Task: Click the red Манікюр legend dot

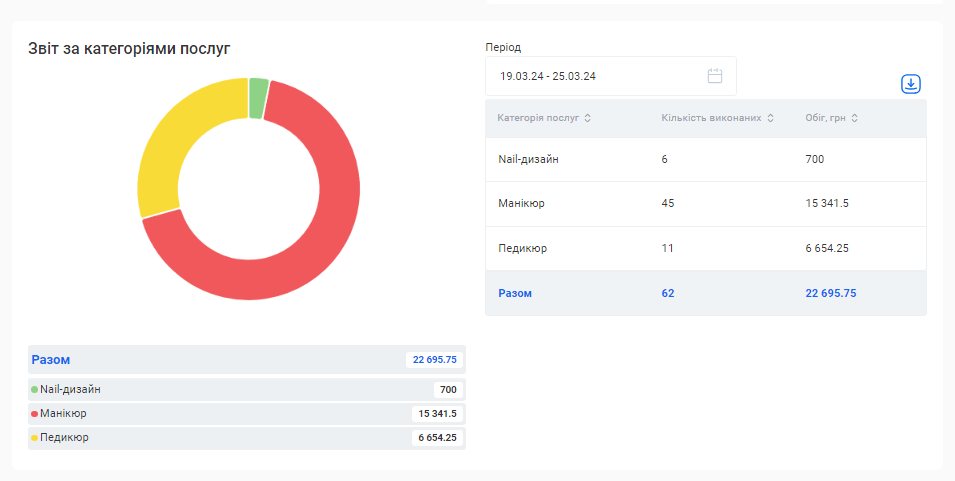Action: pyautogui.click(x=35, y=414)
